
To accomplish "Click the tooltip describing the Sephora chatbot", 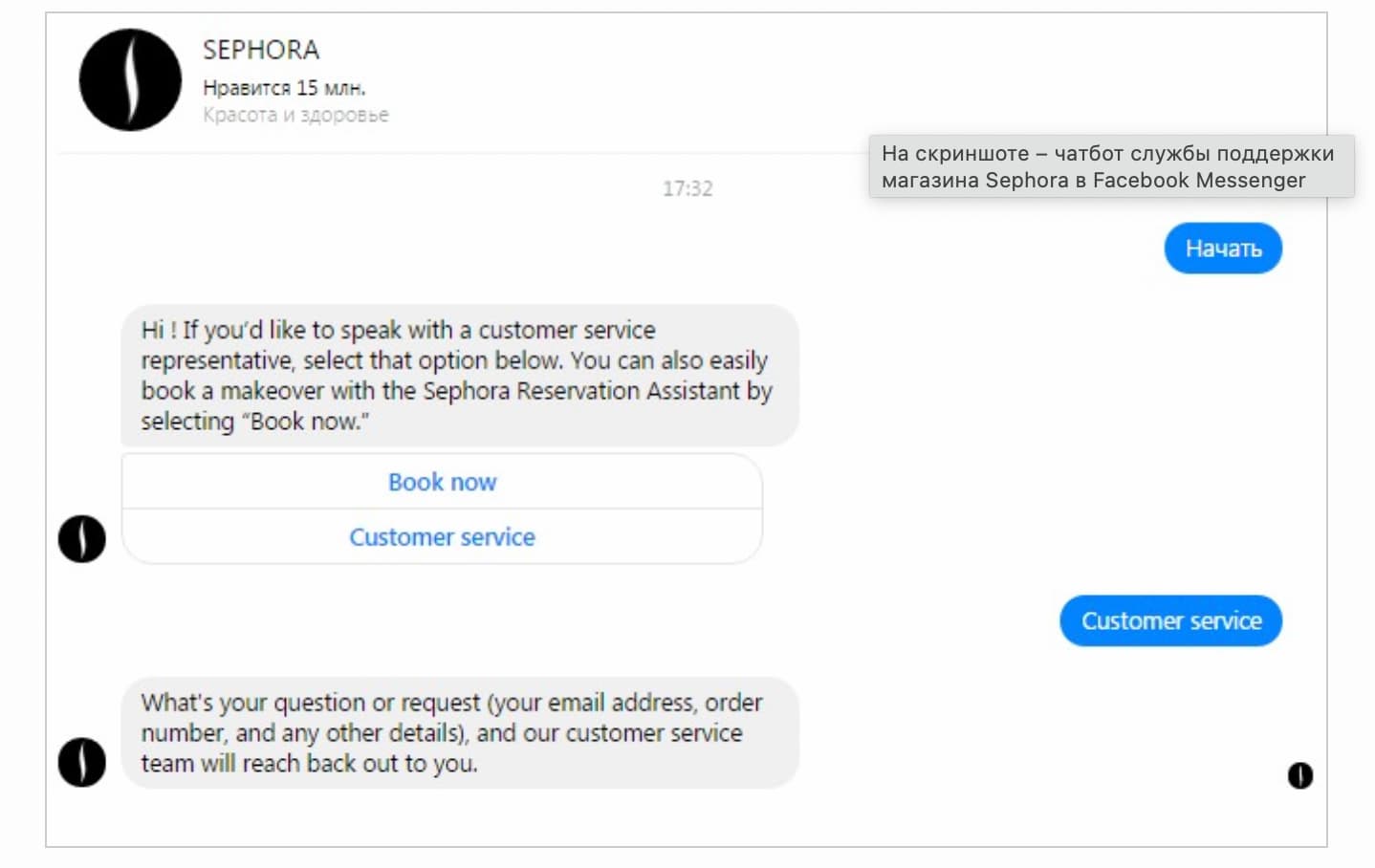I will click(1111, 166).
